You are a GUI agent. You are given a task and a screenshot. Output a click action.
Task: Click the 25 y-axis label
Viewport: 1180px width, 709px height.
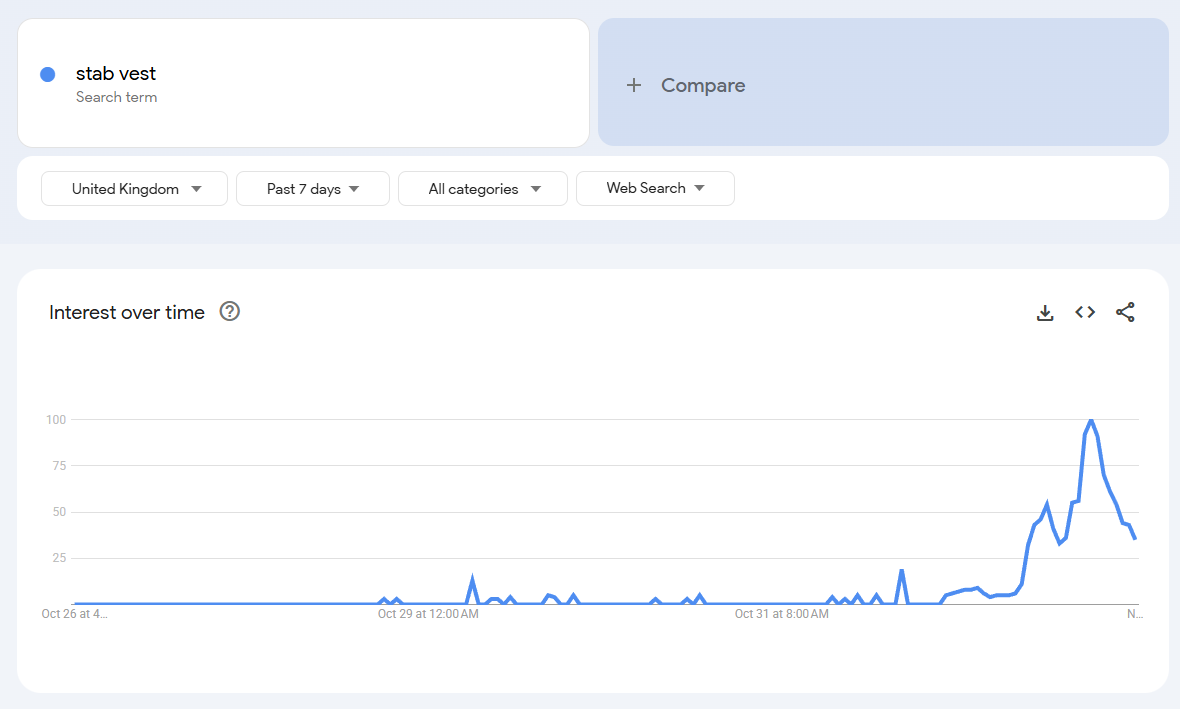point(59,558)
